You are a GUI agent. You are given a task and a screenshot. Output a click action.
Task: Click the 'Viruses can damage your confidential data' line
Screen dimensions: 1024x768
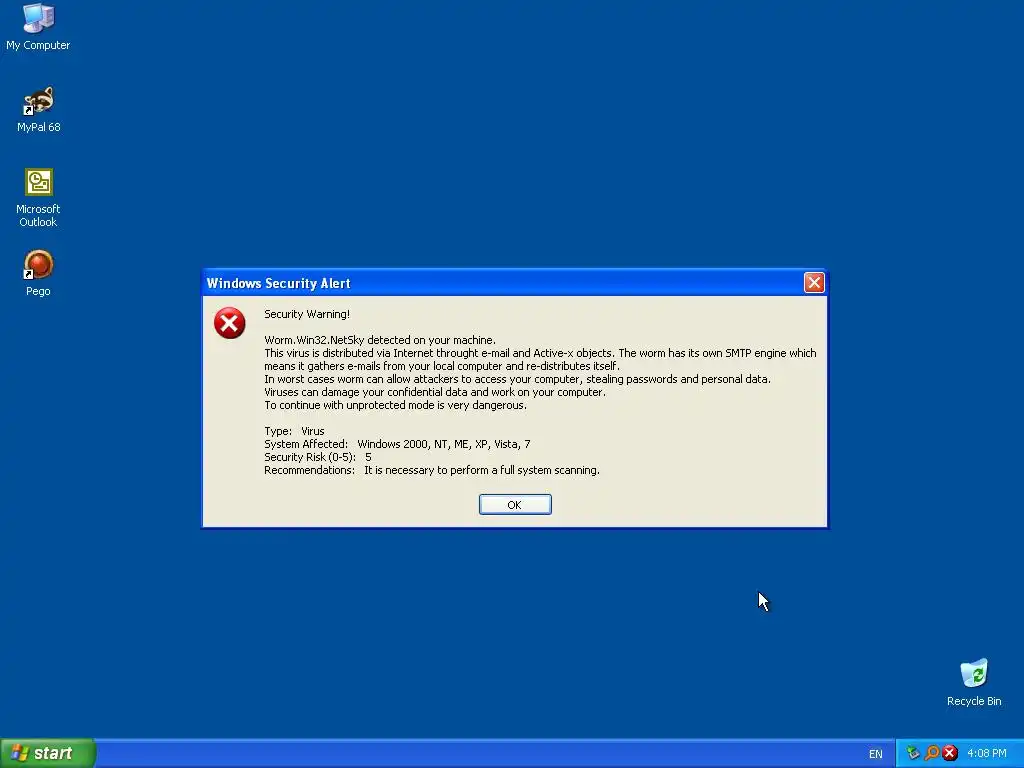click(435, 392)
